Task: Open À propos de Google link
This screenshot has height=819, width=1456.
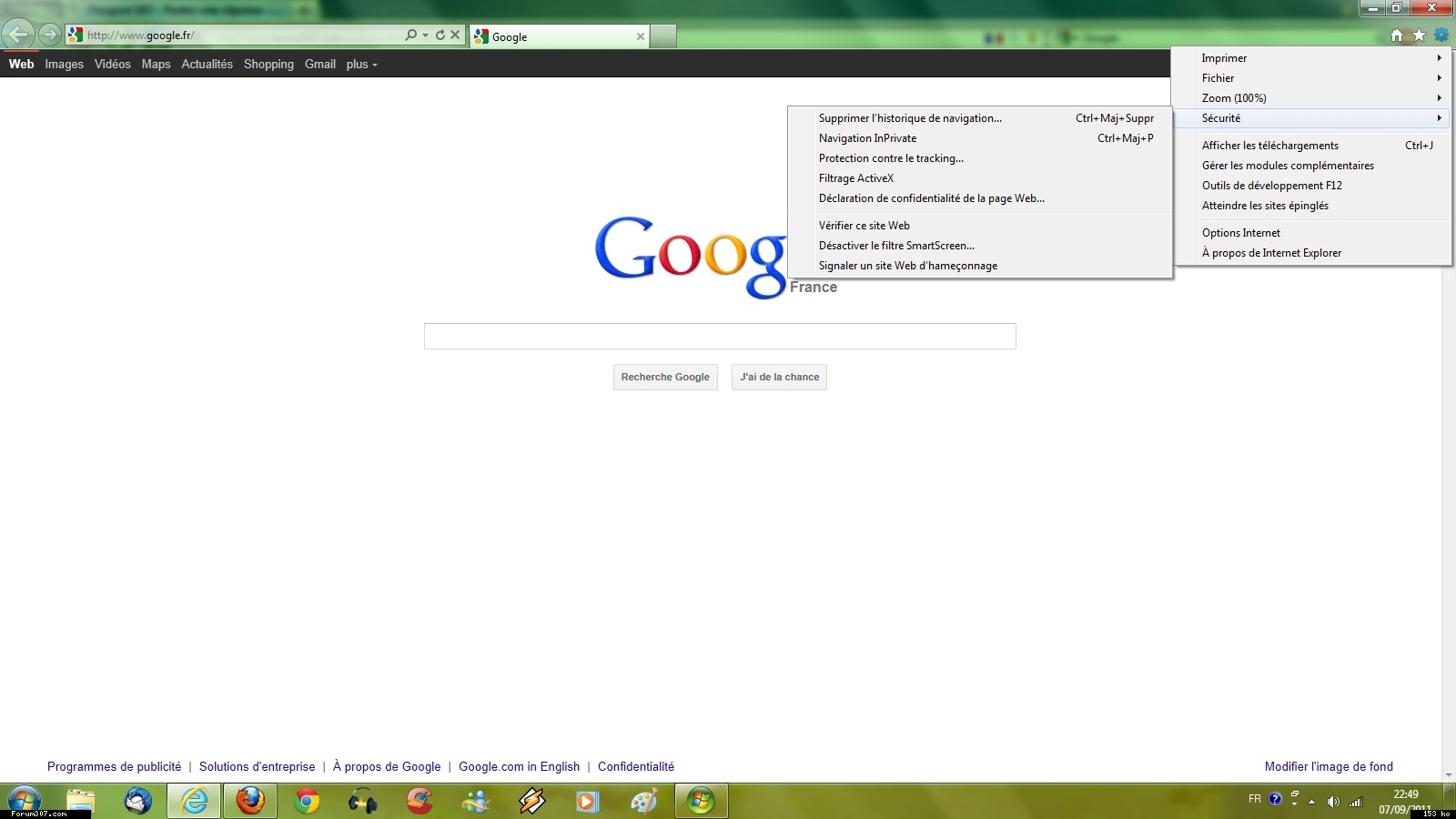Action: click(x=387, y=767)
